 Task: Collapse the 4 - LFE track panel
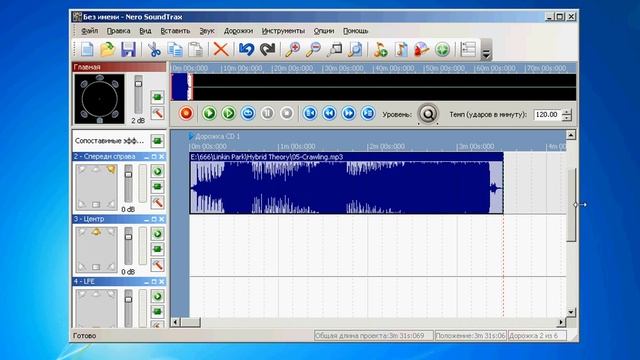[x=146, y=282]
